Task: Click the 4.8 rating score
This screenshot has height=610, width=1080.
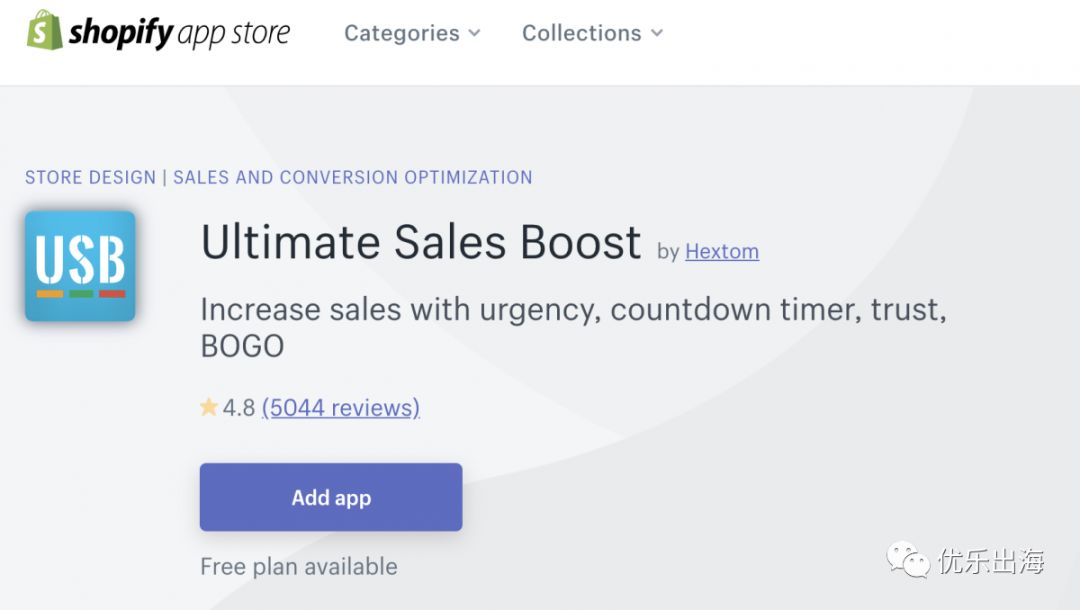Action: pos(239,408)
